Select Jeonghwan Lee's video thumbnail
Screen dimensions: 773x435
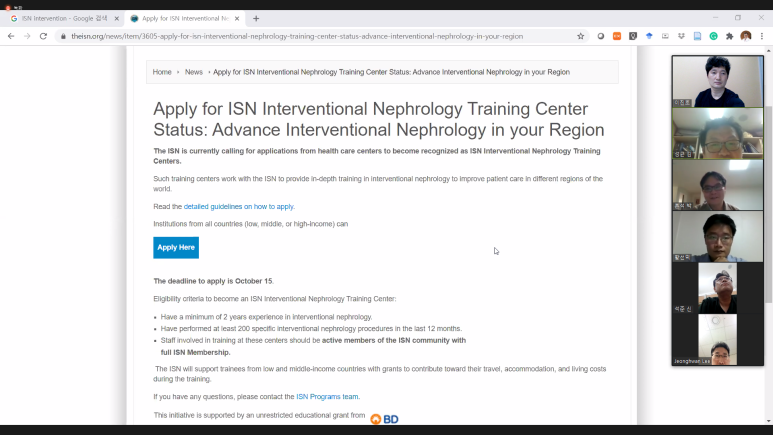(x=718, y=339)
